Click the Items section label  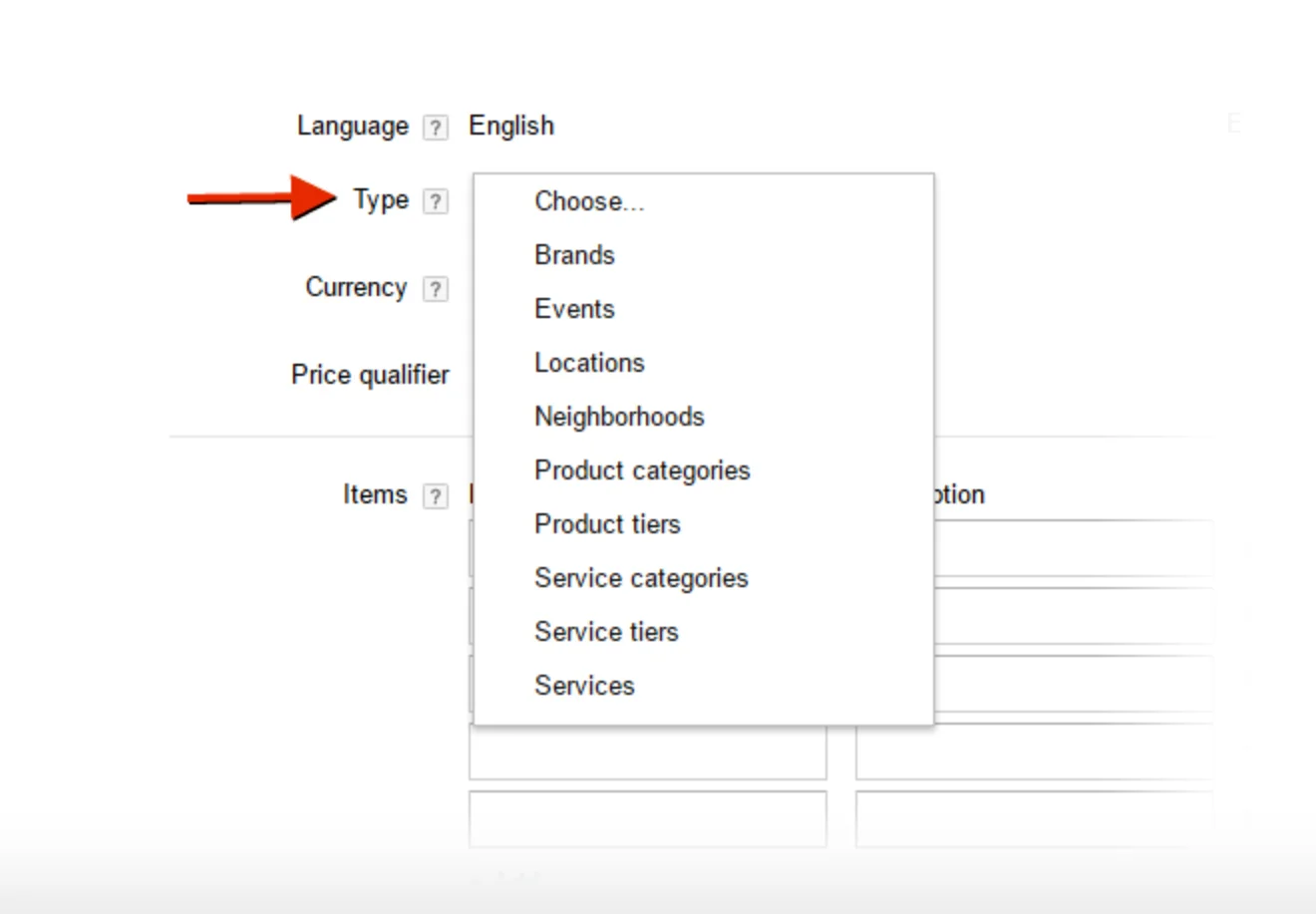pos(375,494)
